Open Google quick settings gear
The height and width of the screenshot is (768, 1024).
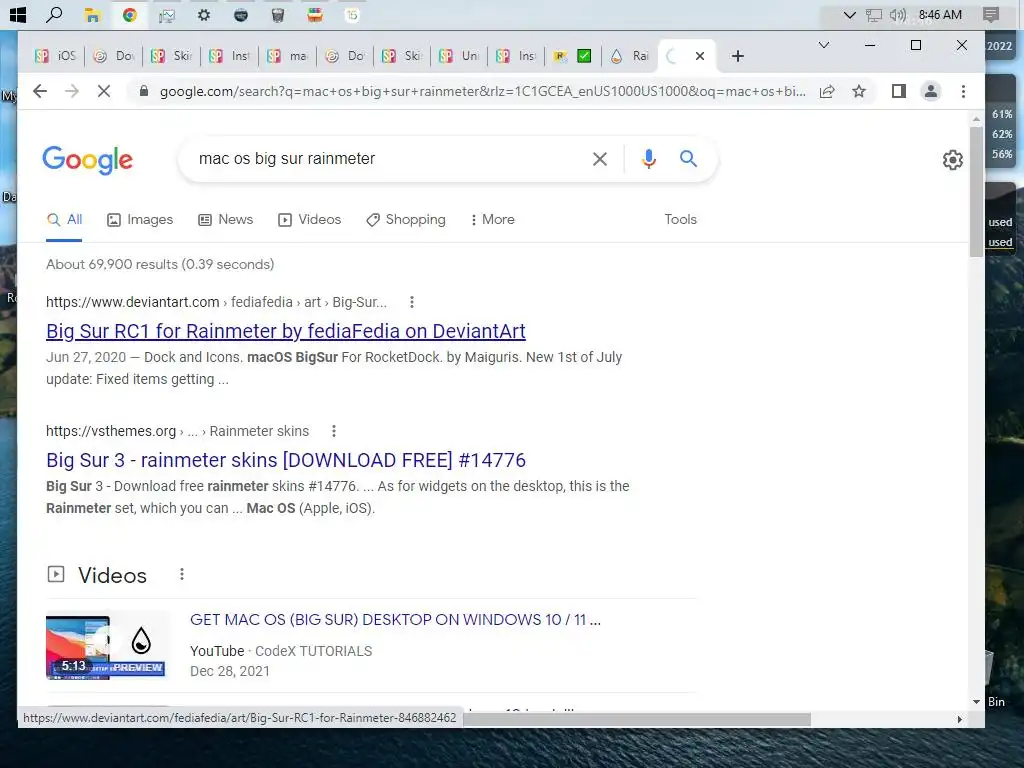tap(953, 159)
